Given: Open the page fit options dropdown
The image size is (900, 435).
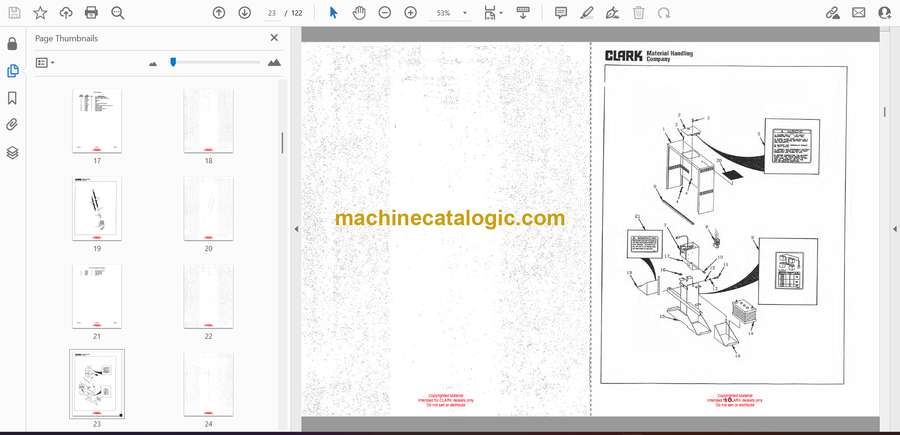Looking at the screenshot, I should click(x=492, y=13).
